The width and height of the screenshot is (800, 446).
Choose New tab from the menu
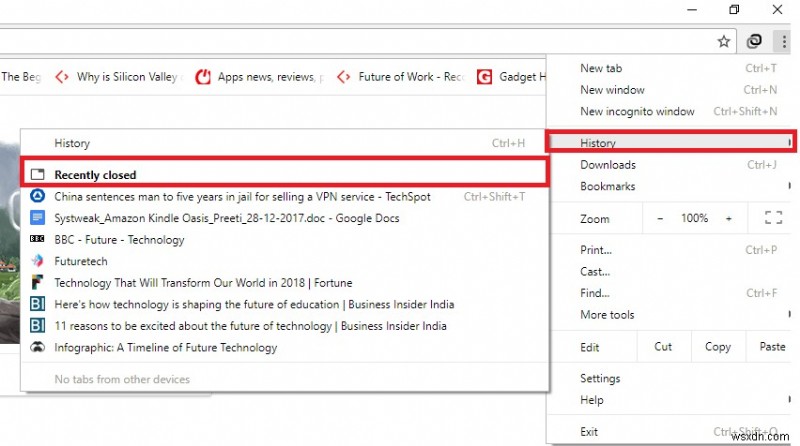click(670, 68)
